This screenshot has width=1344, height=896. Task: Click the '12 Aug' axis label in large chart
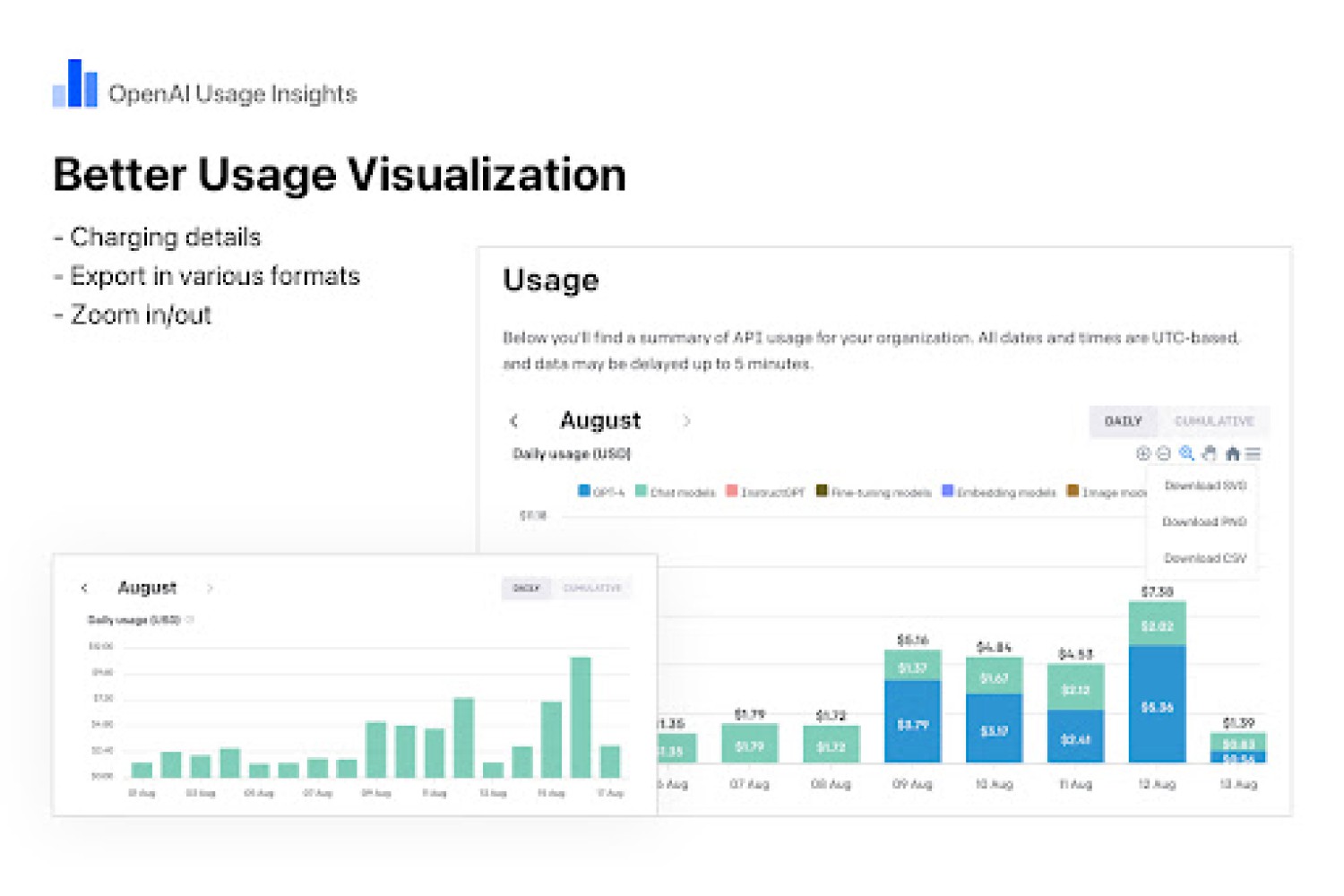[1157, 784]
